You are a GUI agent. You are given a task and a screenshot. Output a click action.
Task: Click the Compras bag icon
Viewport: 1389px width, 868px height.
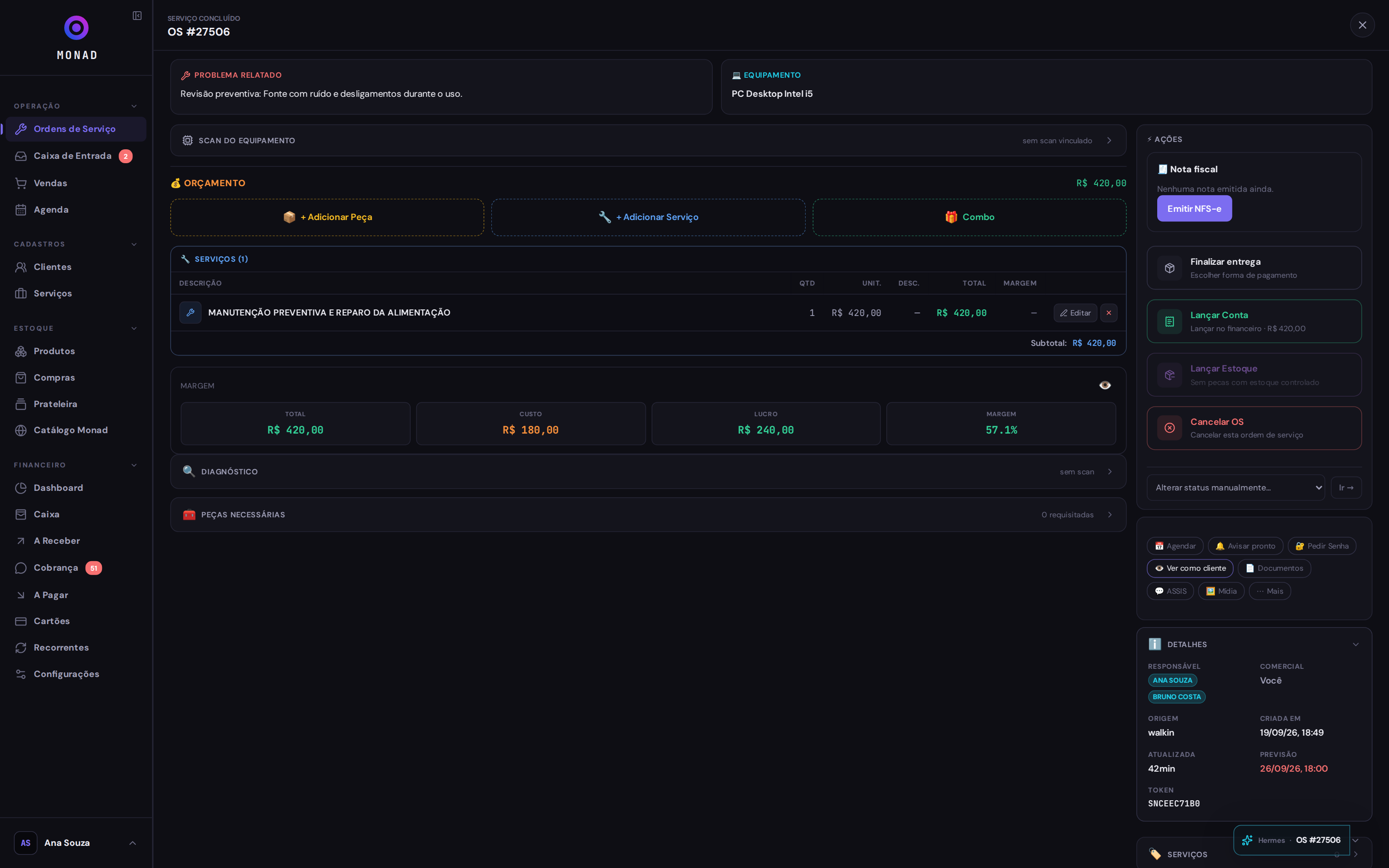pyautogui.click(x=21, y=378)
